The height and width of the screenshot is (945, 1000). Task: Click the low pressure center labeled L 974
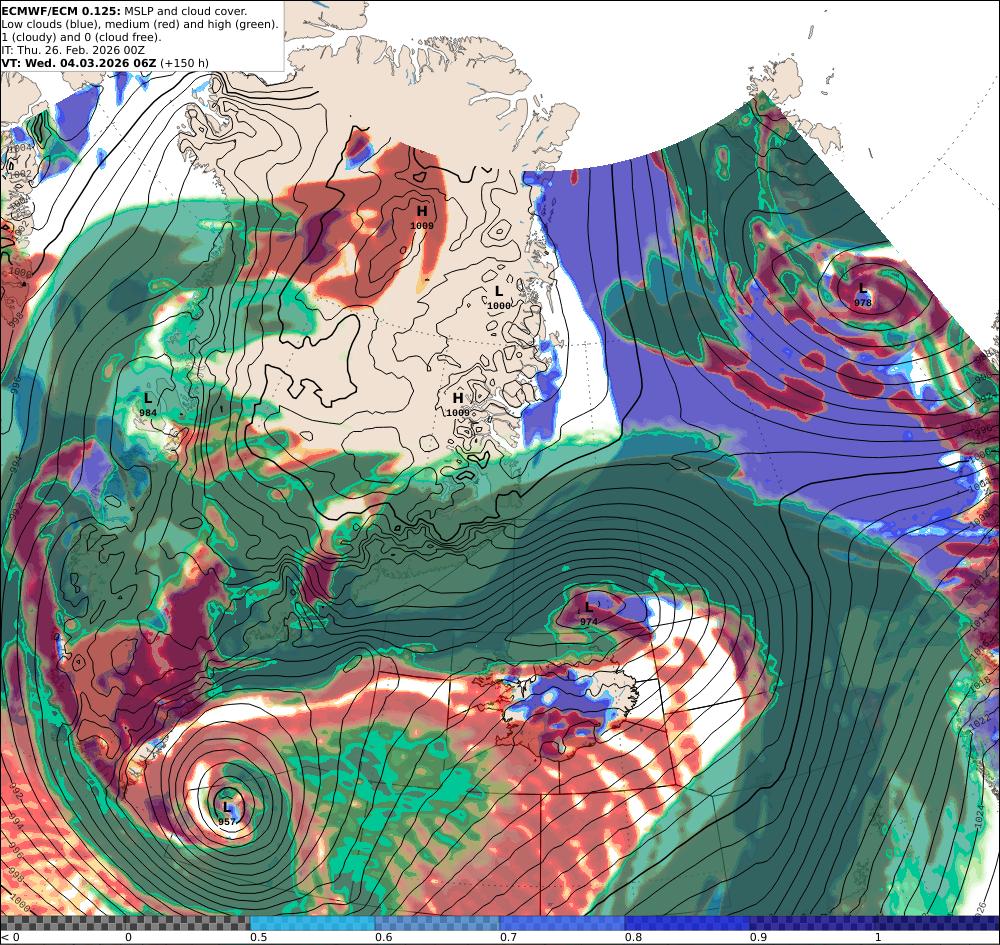point(589,613)
